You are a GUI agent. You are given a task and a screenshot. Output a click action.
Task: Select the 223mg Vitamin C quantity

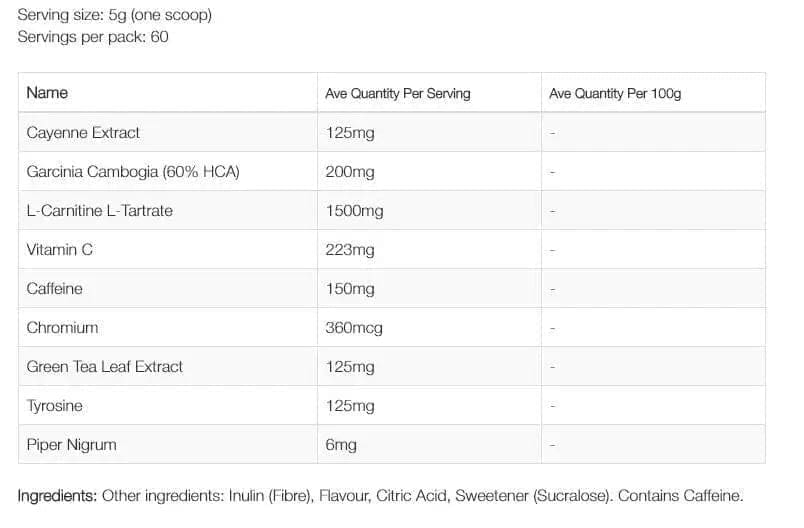pyautogui.click(x=350, y=250)
